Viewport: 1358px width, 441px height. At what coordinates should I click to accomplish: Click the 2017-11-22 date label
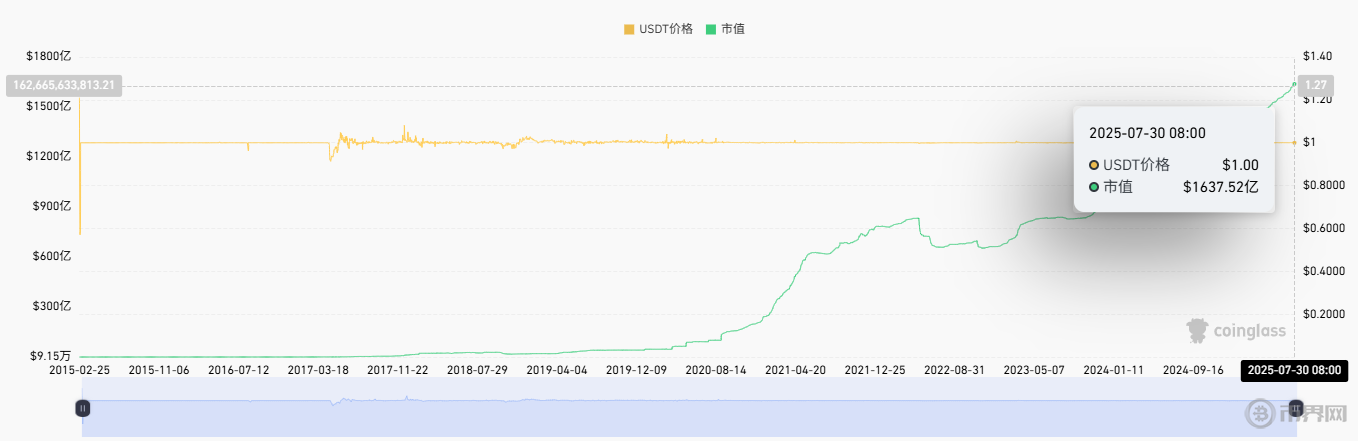[397, 370]
